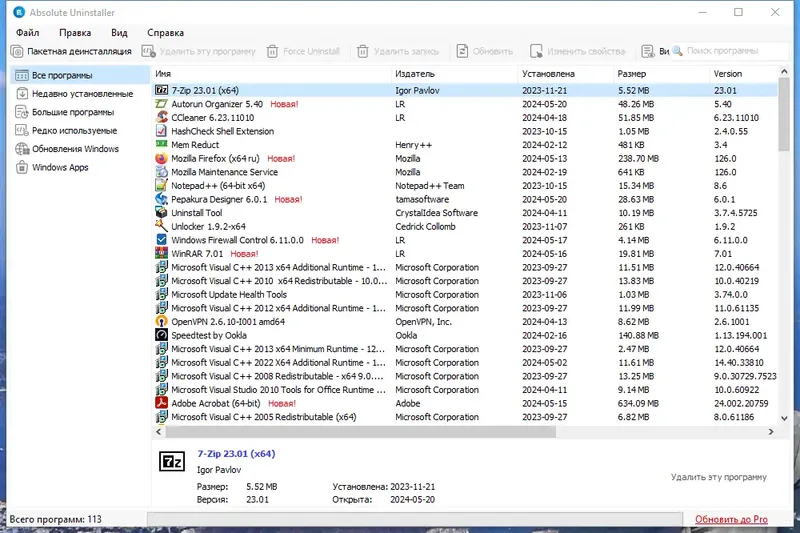Click the Igor Pavlov publisher cell

coord(417,90)
